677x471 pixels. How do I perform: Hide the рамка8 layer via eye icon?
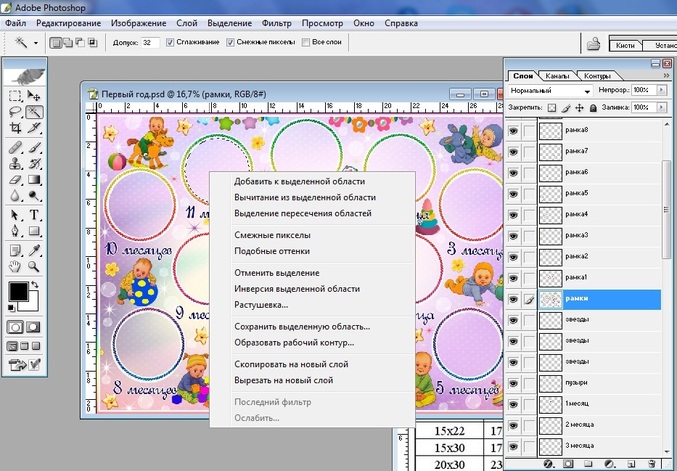514,130
